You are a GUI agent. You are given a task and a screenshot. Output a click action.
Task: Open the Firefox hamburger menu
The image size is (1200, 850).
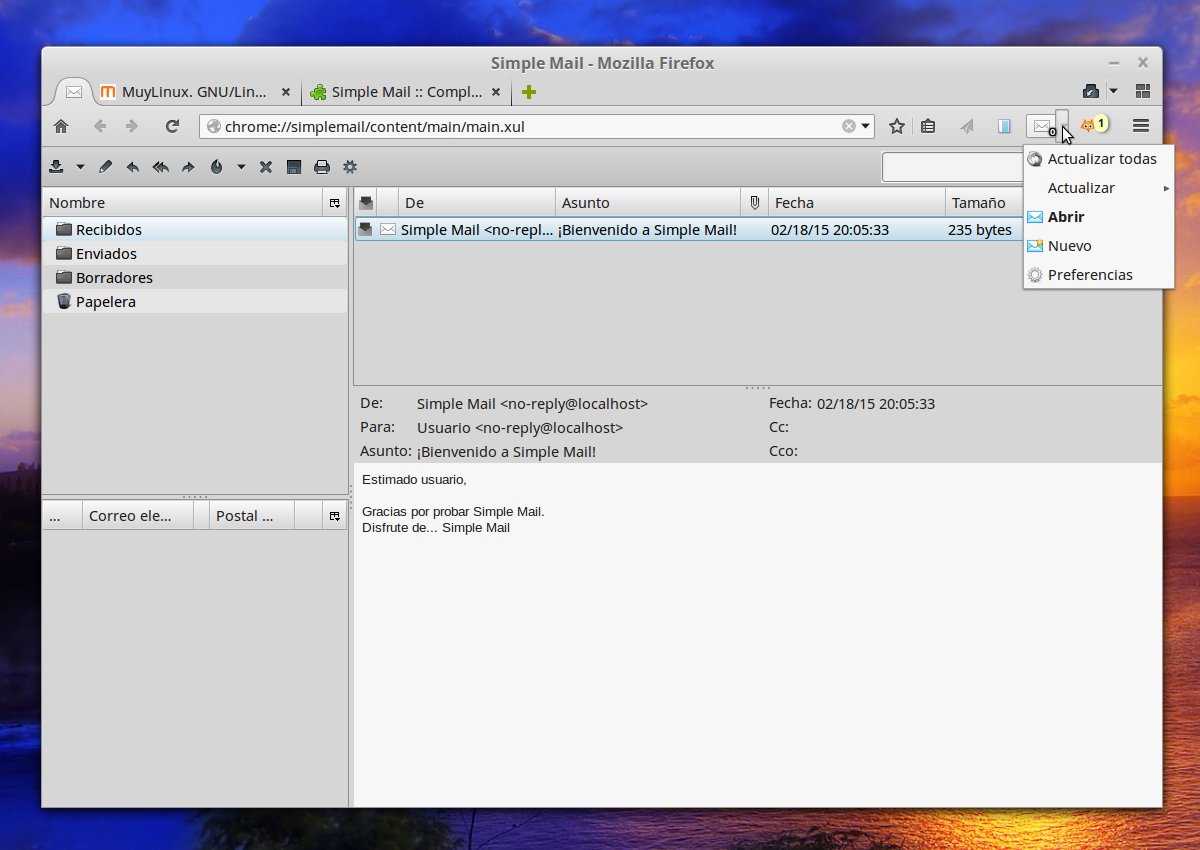click(x=1141, y=126)
